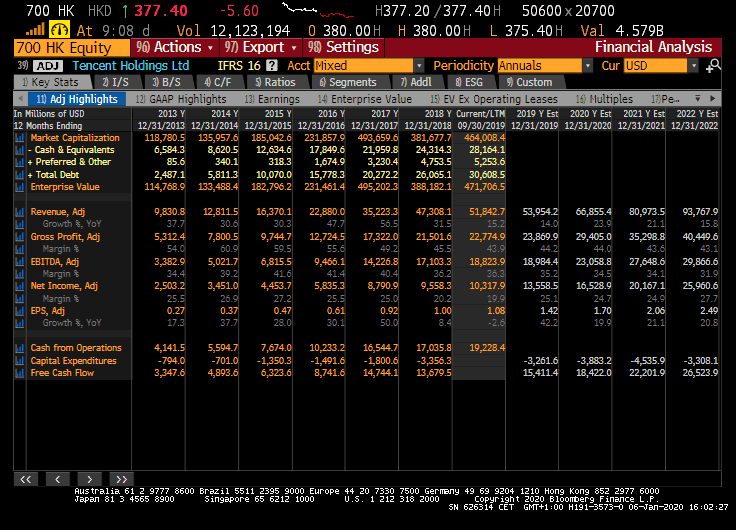Open chart icon for Revenue, Adj row
The width and height of the screenshot is (736, 530).
click(x=19, y=212)
